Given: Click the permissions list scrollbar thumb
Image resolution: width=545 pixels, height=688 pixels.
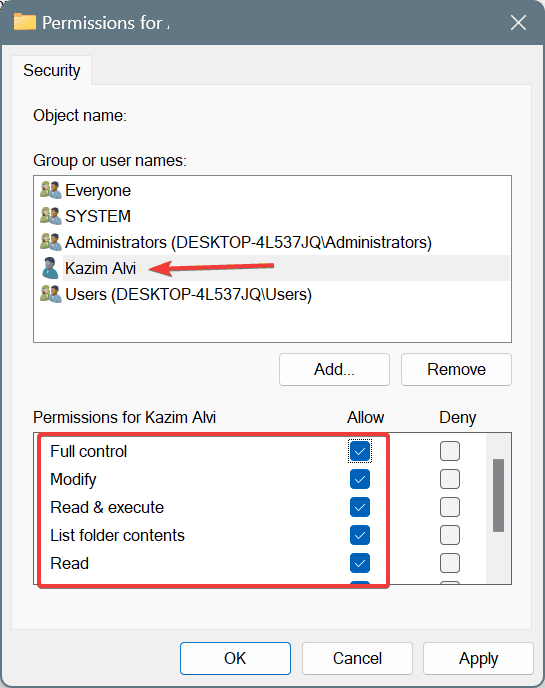Looking at the screenshot, I should 498,495.
